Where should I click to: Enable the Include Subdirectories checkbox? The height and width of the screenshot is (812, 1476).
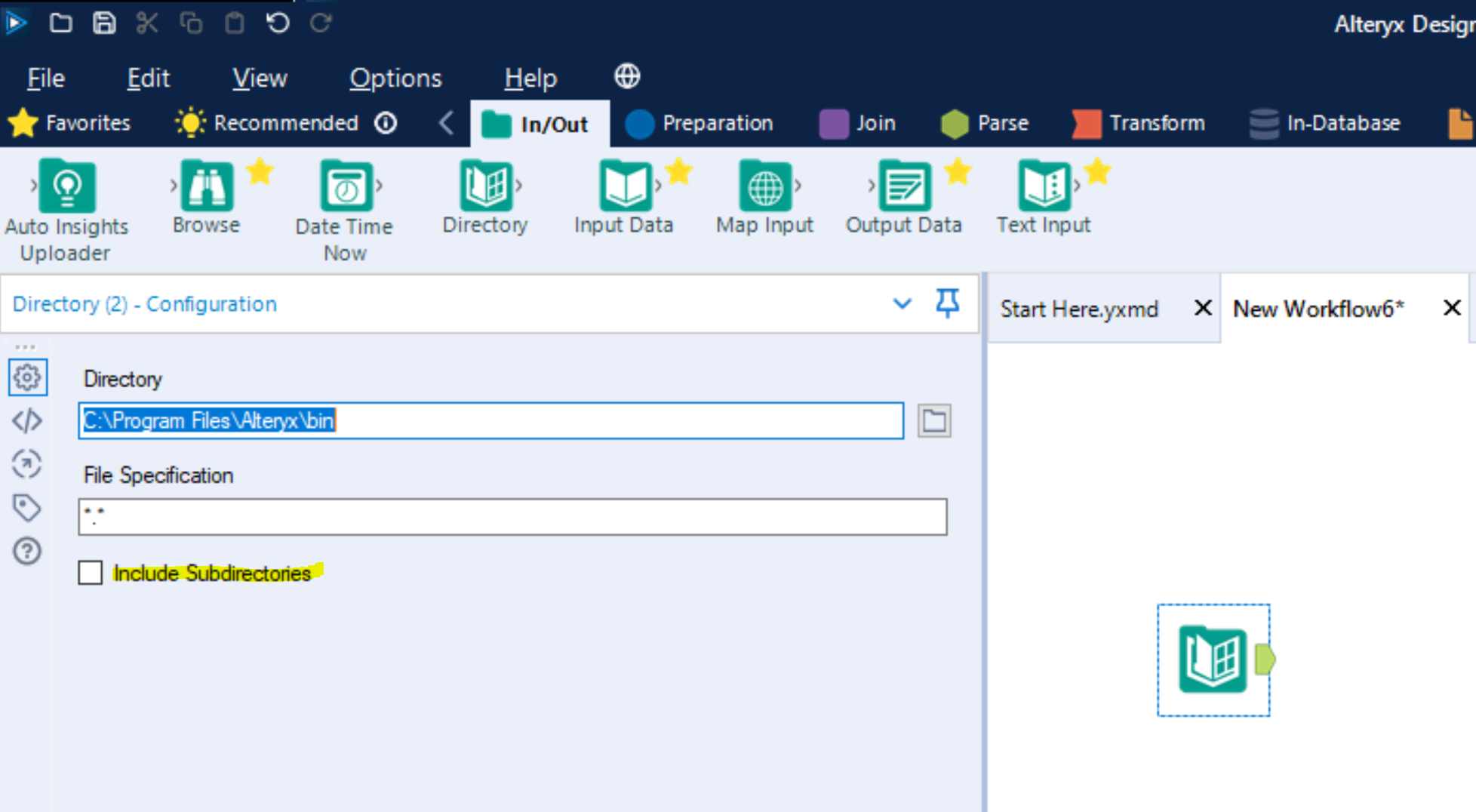tap(90, 573)
